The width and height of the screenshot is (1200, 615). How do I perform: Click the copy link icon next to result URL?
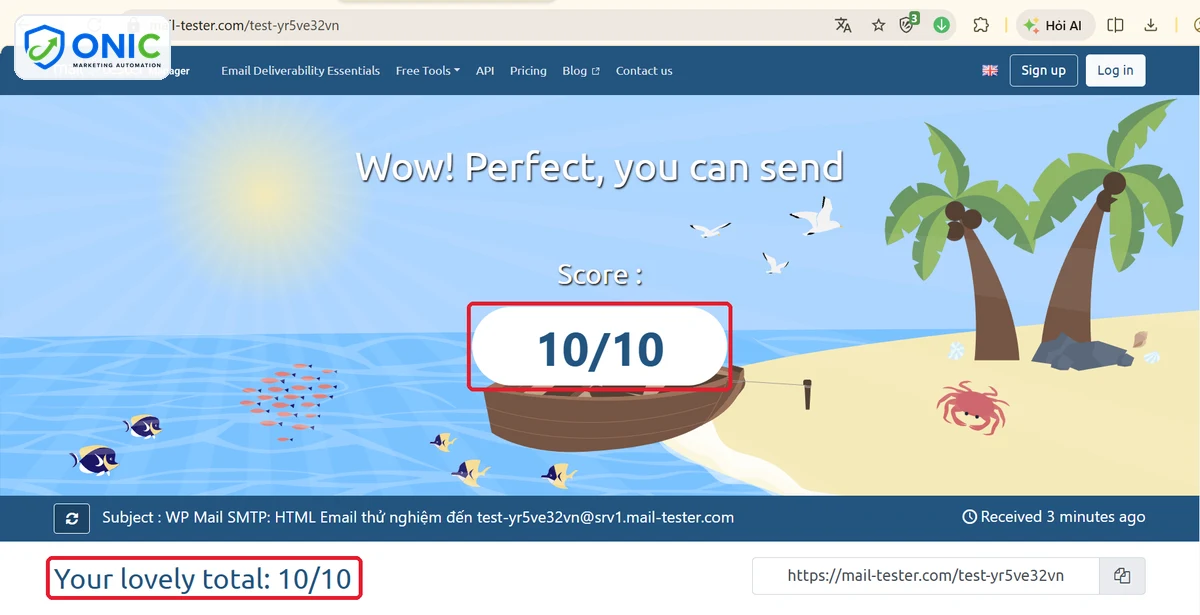click(x=1122, y=576)
